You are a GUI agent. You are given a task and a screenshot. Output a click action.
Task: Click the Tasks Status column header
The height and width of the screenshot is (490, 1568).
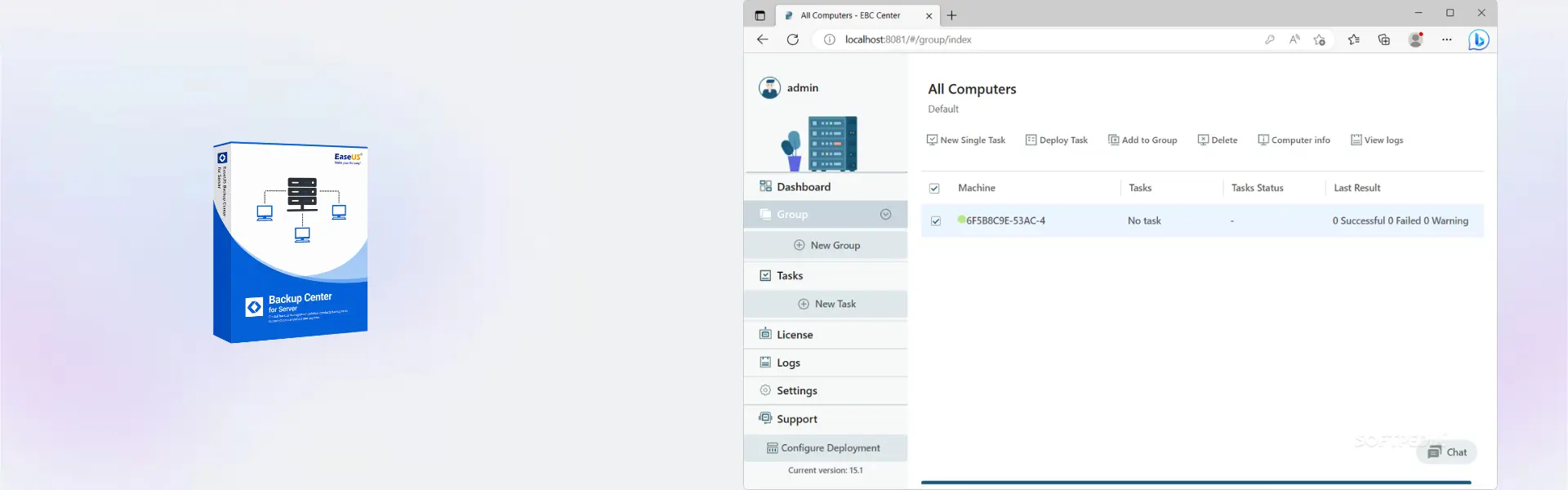(x=1258, y=188)
